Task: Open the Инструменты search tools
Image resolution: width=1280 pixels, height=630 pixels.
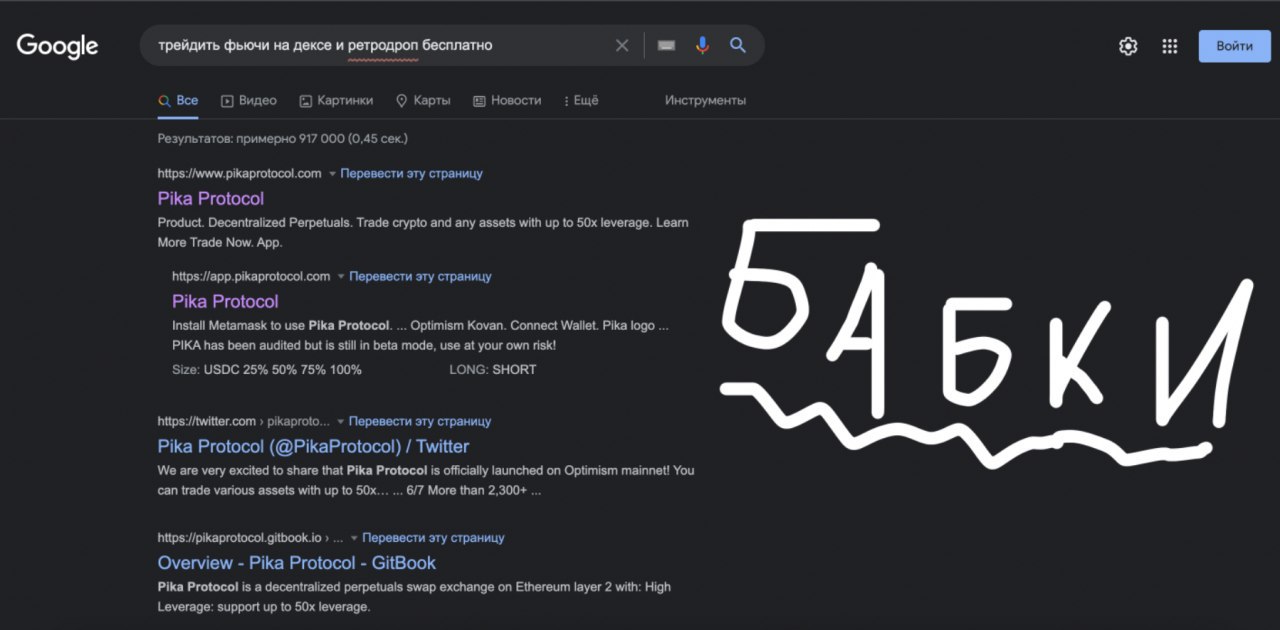Action: (705, 101)
